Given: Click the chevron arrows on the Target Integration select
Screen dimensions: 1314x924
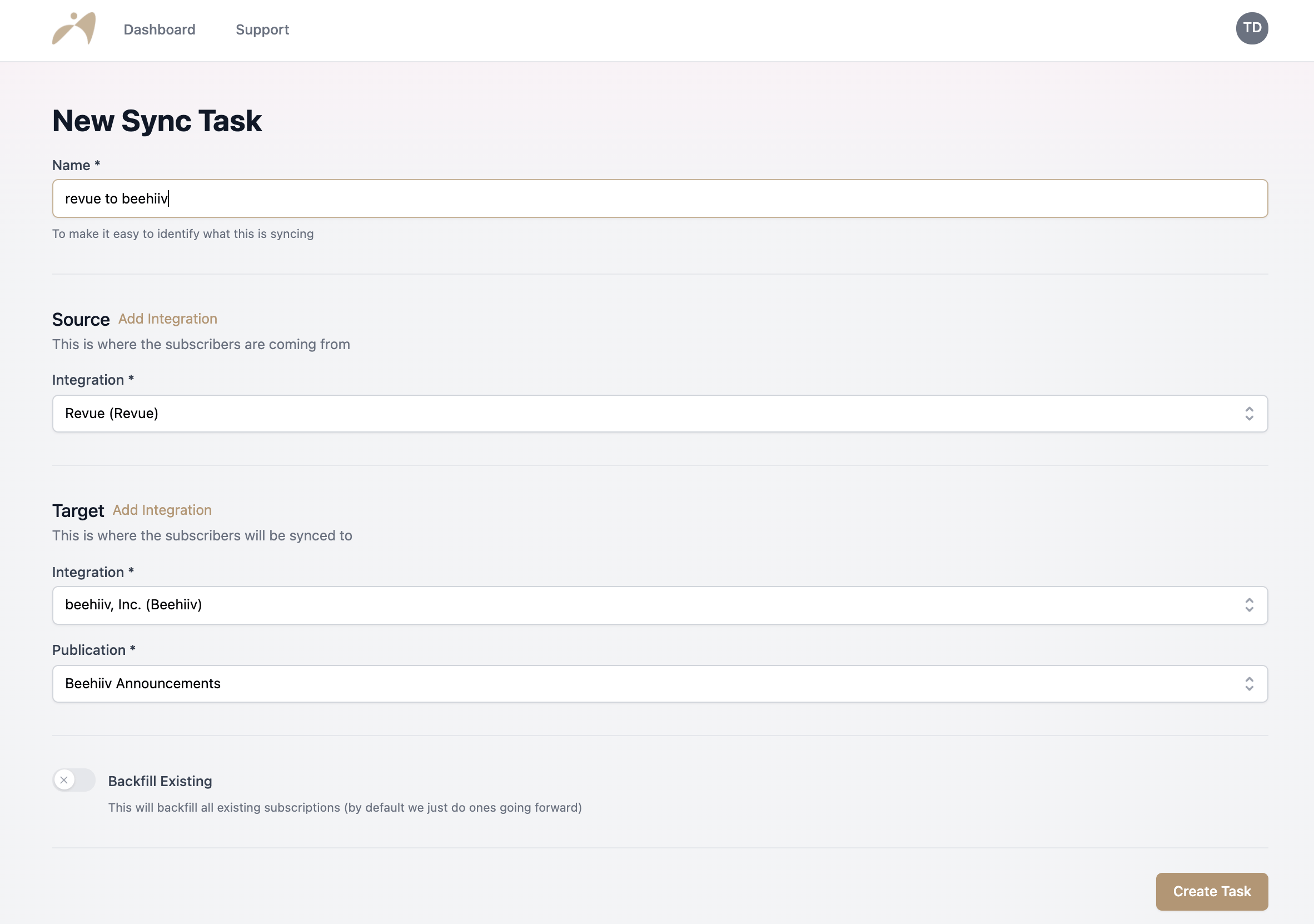Looking at the screenshot, I should point(1249,604).
